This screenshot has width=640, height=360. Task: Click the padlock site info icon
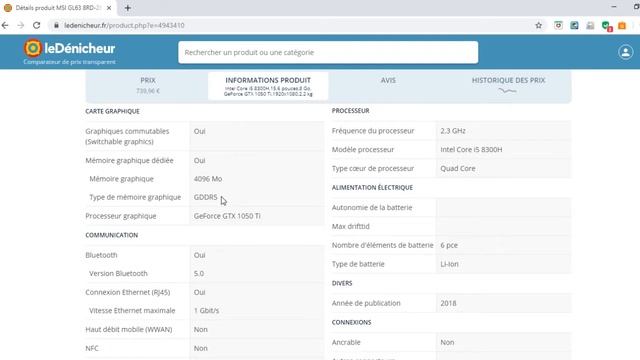pyautogui.click(x=56, y=25)
